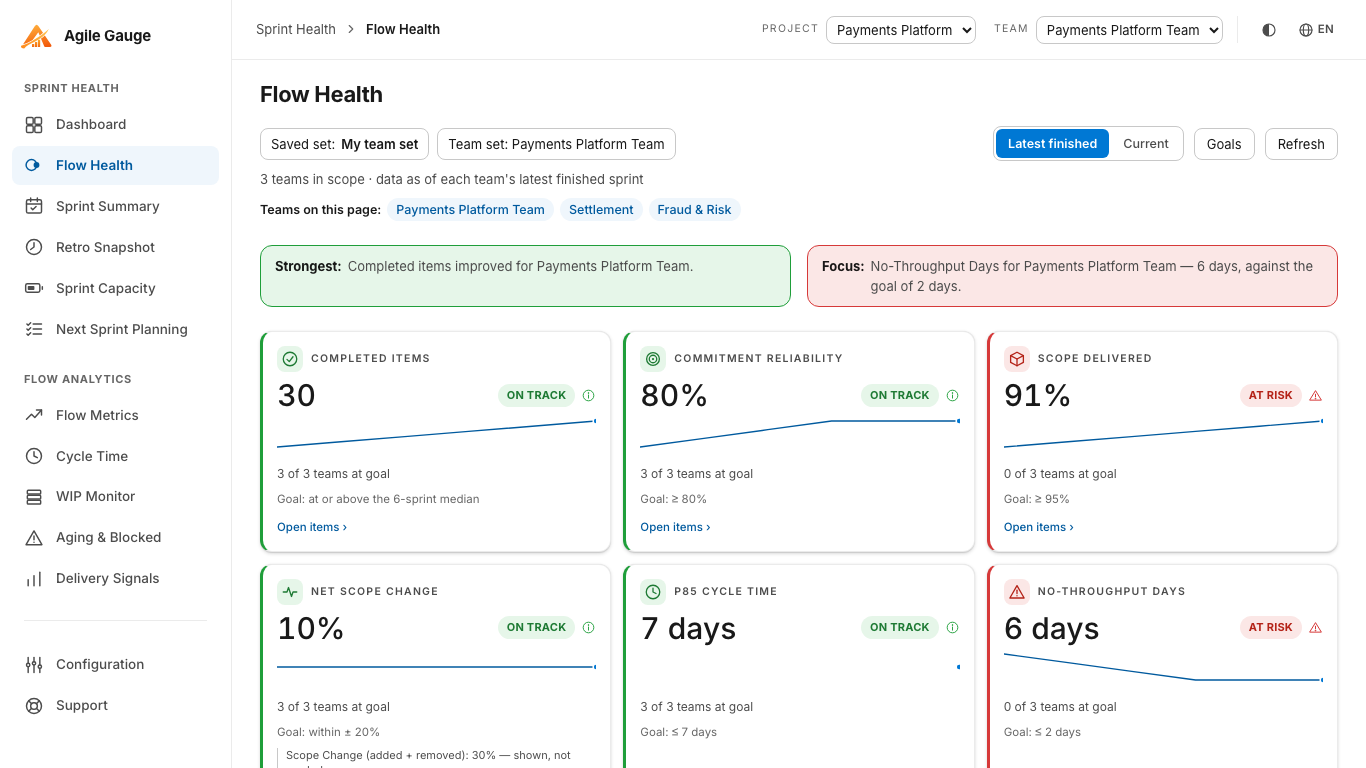1366x768 pixels.
Task: Click the Scope Delivered AT RISK badge
Action: pyautogui.click(x=1271, y=395)
